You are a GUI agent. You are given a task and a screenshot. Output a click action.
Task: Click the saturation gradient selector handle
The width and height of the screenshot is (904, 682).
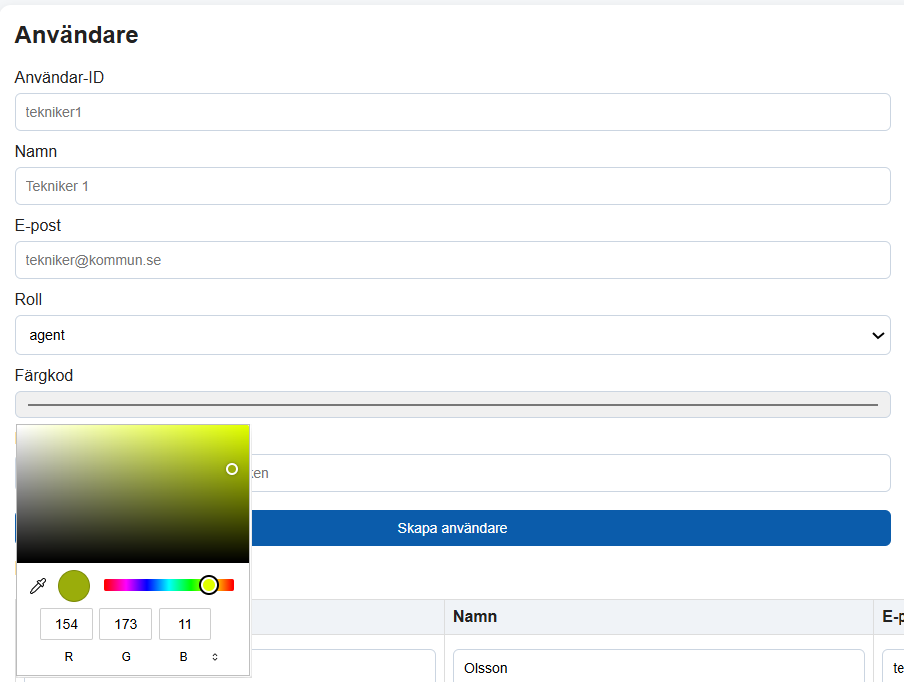pyautogui.click(x=232, y=469)
